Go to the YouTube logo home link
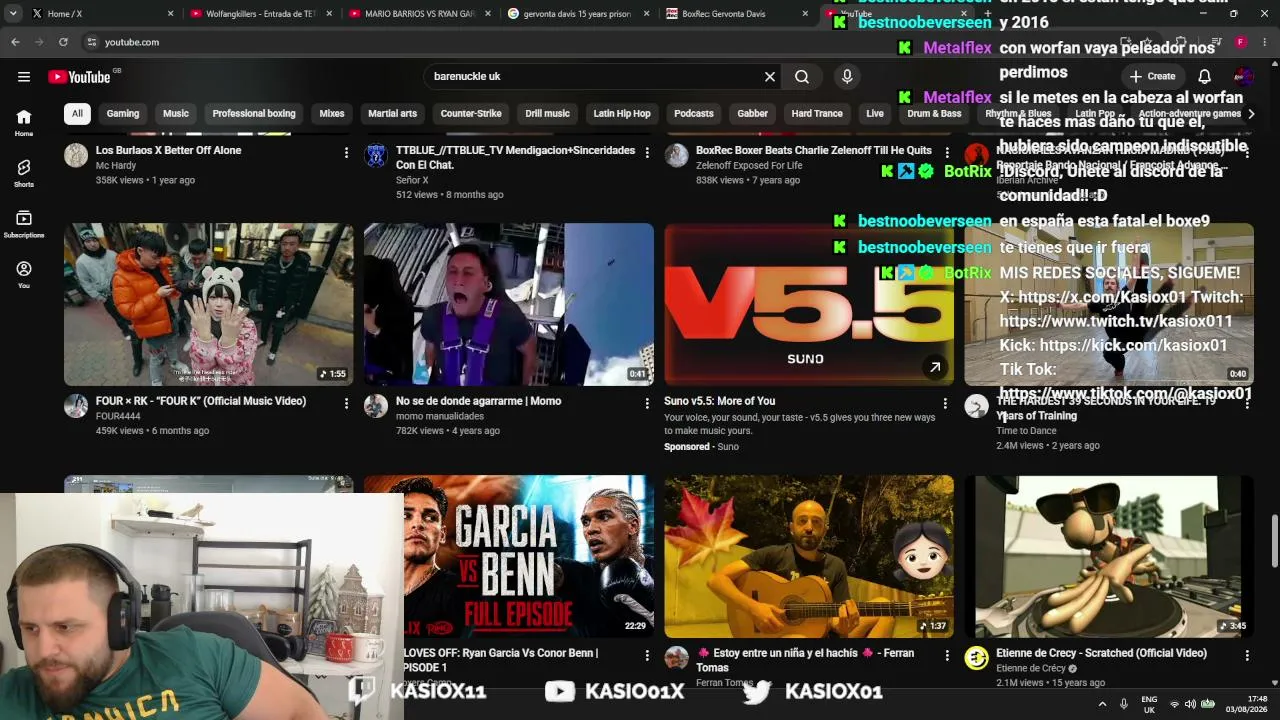 pos(79,77)
